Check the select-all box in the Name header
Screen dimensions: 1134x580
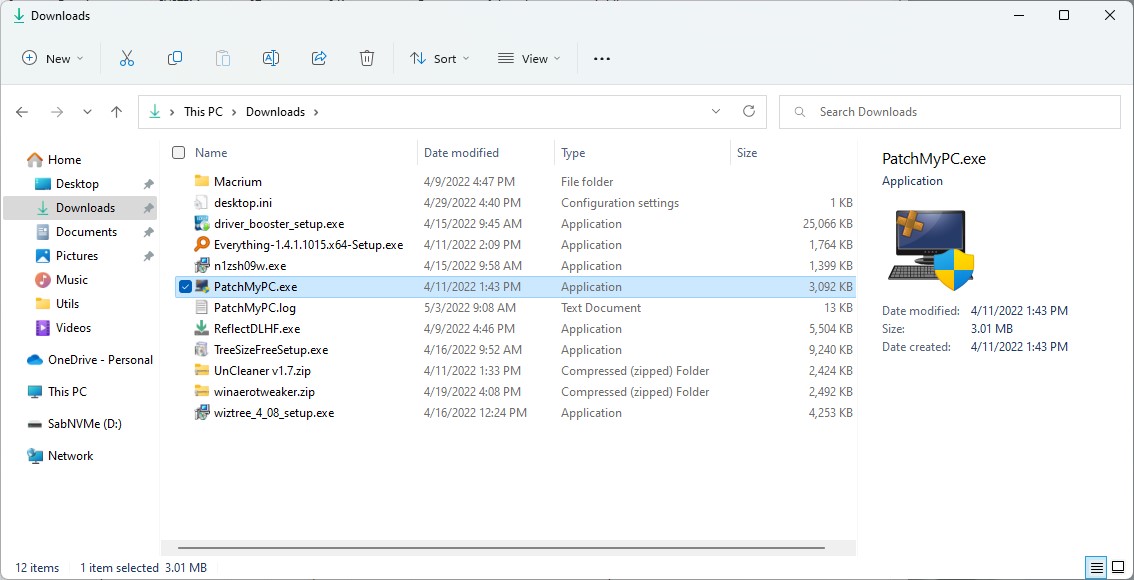[x=177, y=152]
